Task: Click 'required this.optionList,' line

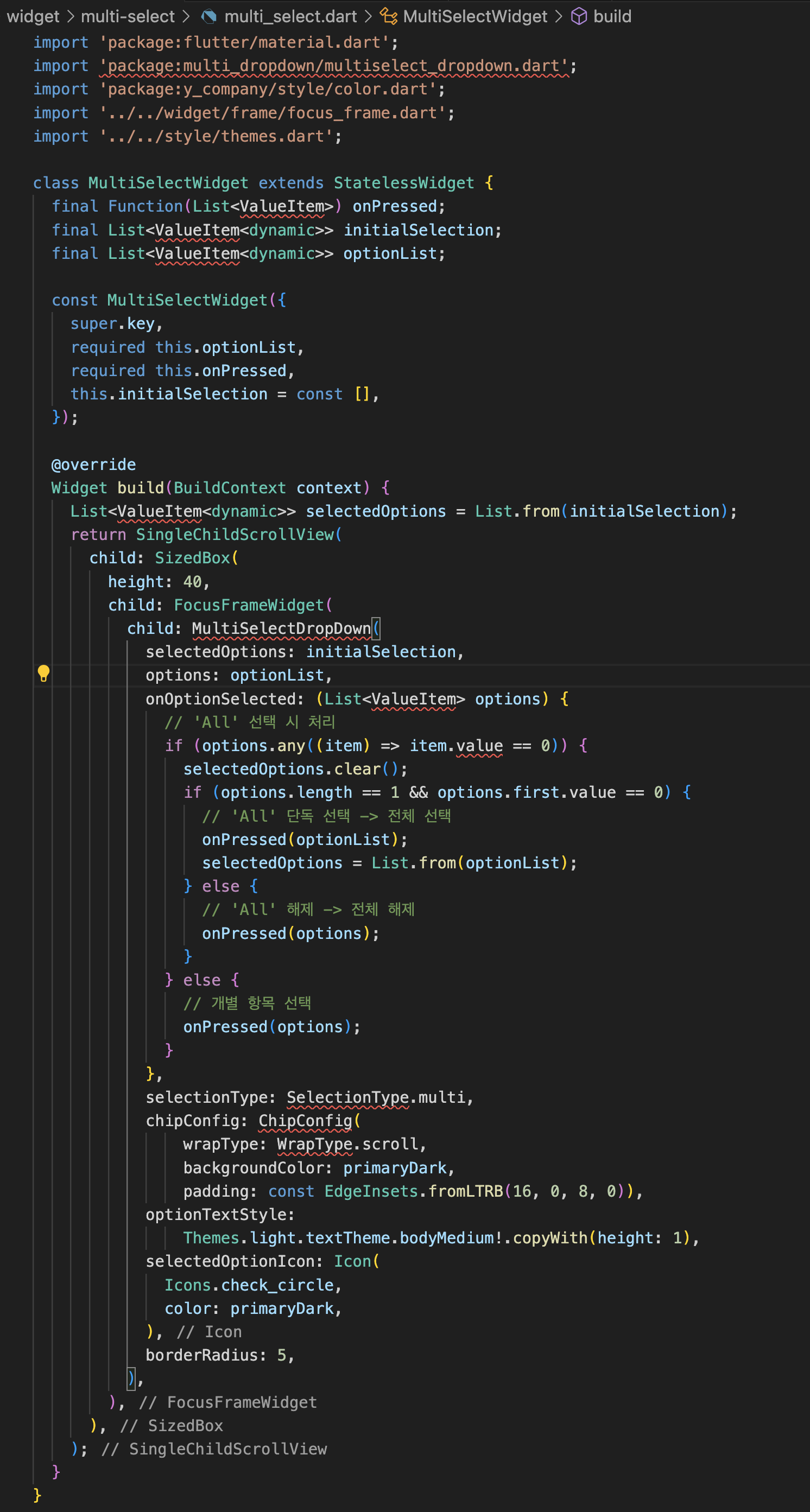Action: (x=187, y=347)
